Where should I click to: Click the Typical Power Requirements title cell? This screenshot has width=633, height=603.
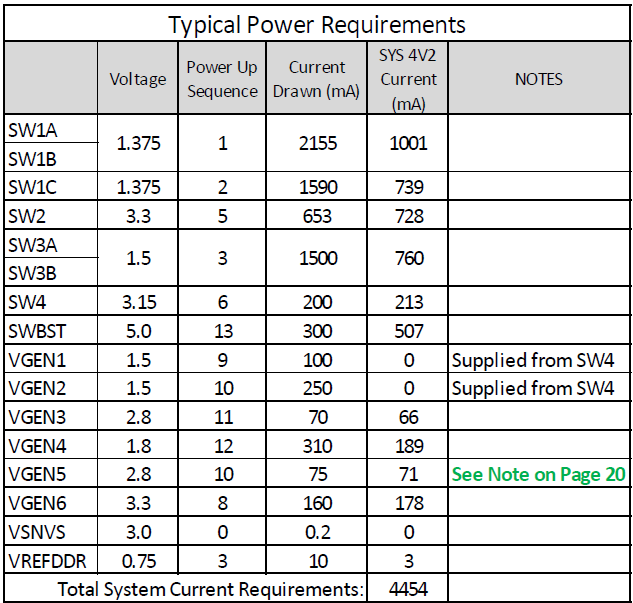pos(317,23)
